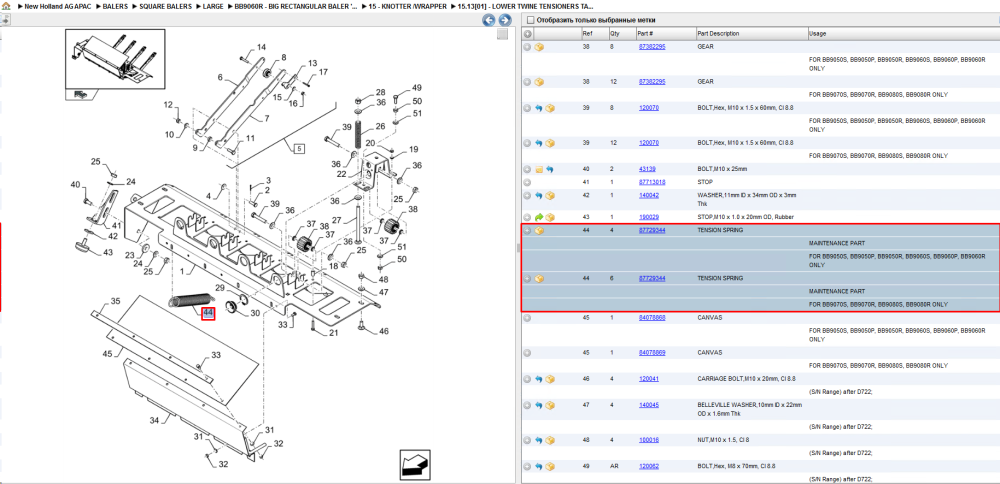
Task: Click the small square icon below navigation arrows
Action: coord(503,34)
